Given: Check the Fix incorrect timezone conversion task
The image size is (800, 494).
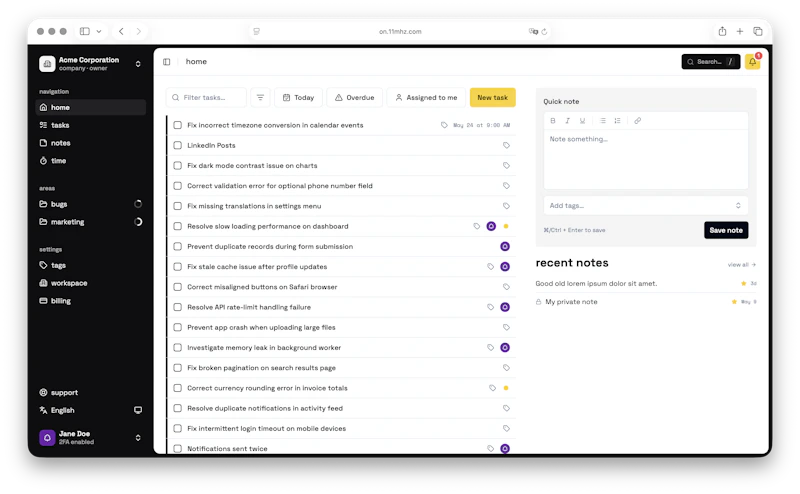Looking at the screenshot, I should pos(178,125).
